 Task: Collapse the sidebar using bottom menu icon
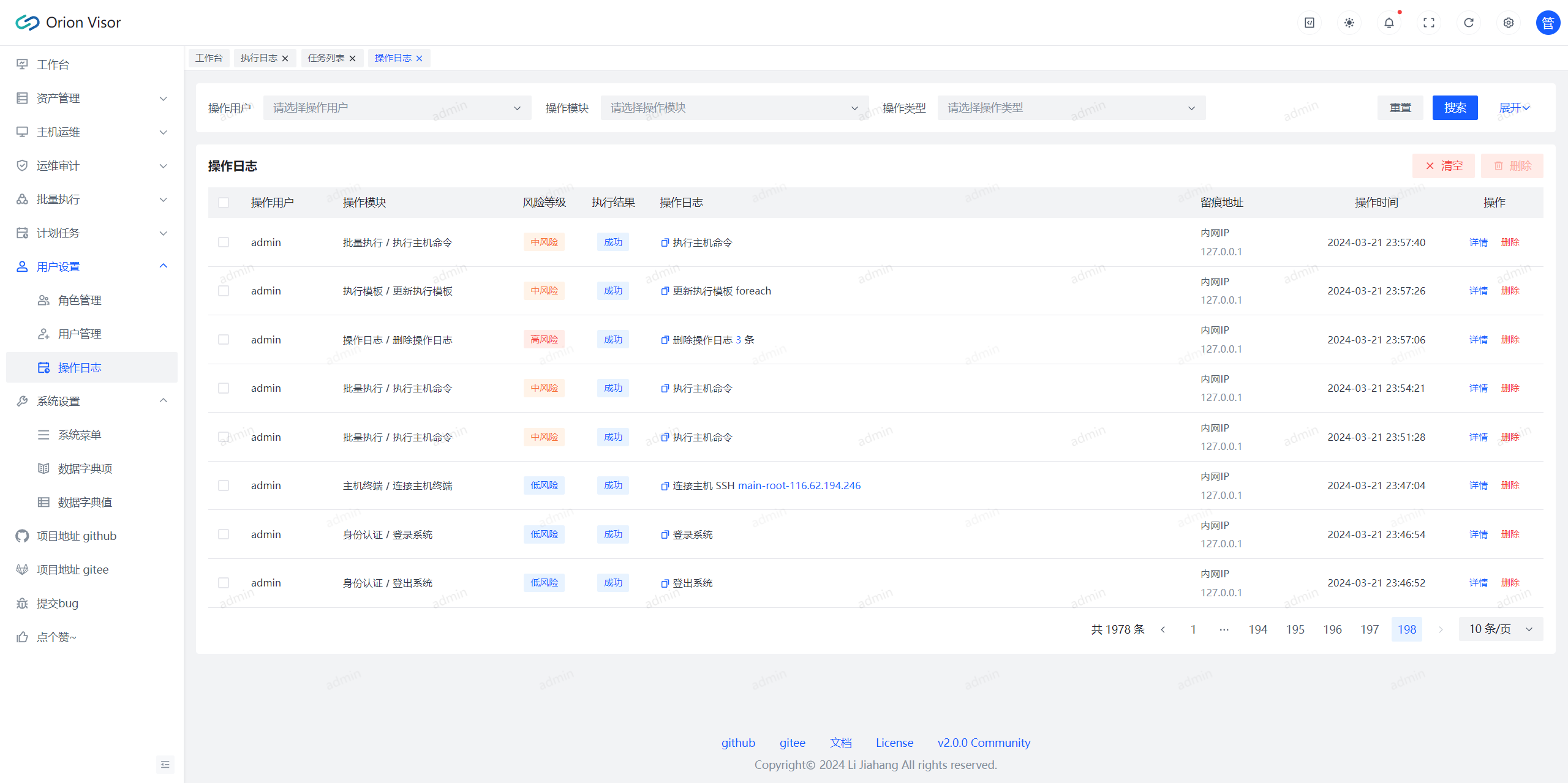click(165, 764)
